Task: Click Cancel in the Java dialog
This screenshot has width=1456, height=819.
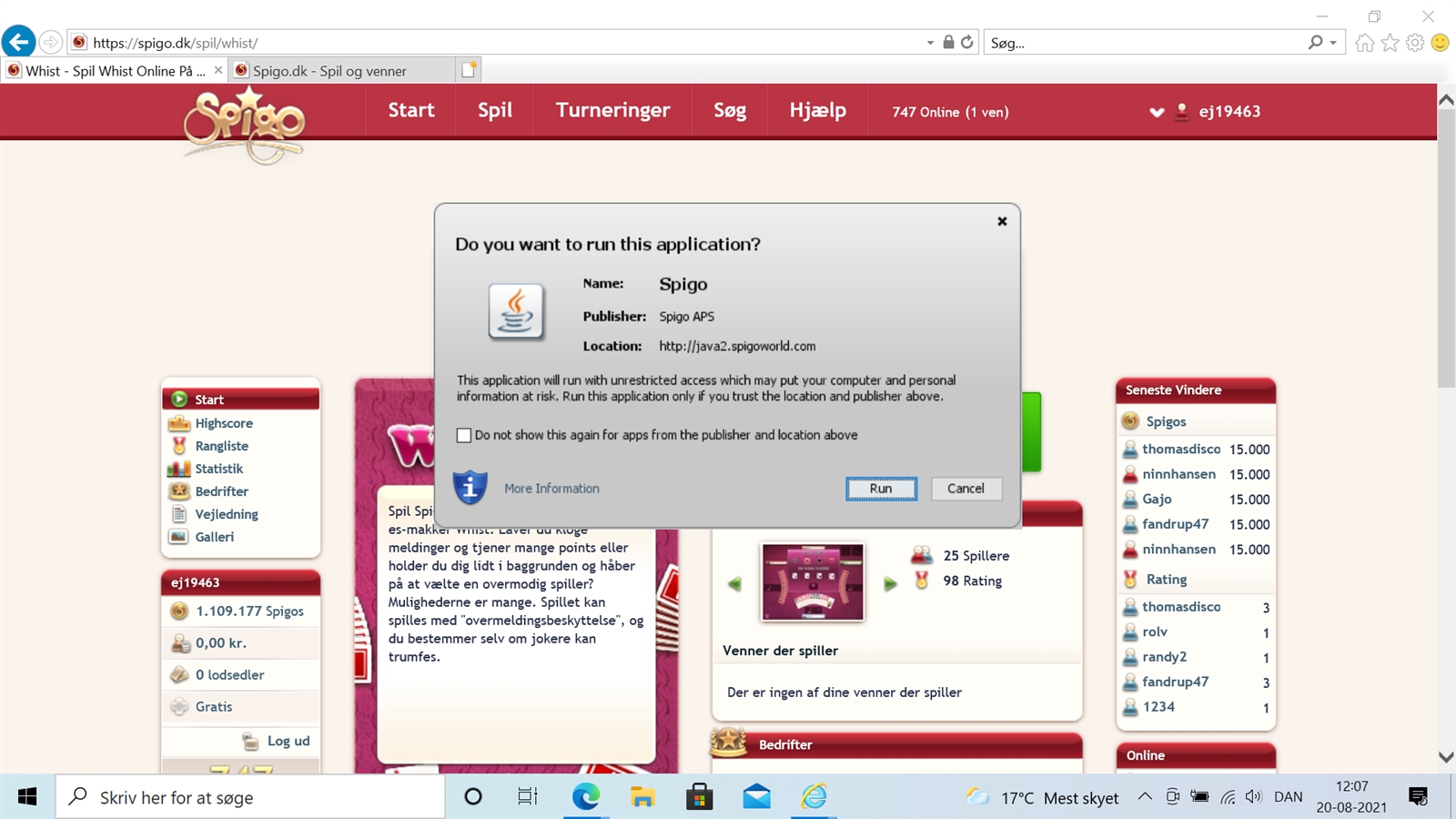Action: 966,489
